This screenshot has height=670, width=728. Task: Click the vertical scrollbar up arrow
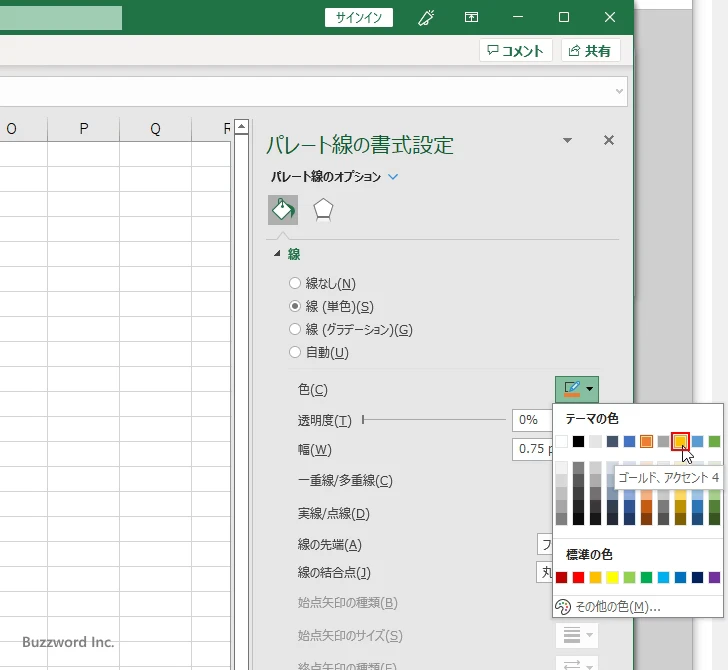pos(241,126)
